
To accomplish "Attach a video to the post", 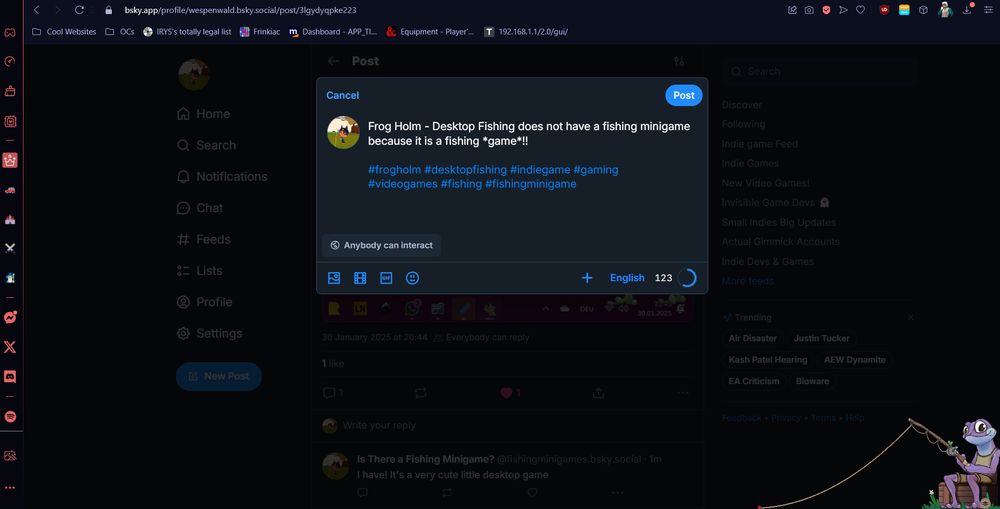I will pyautogui.click(x=360, y=278).
